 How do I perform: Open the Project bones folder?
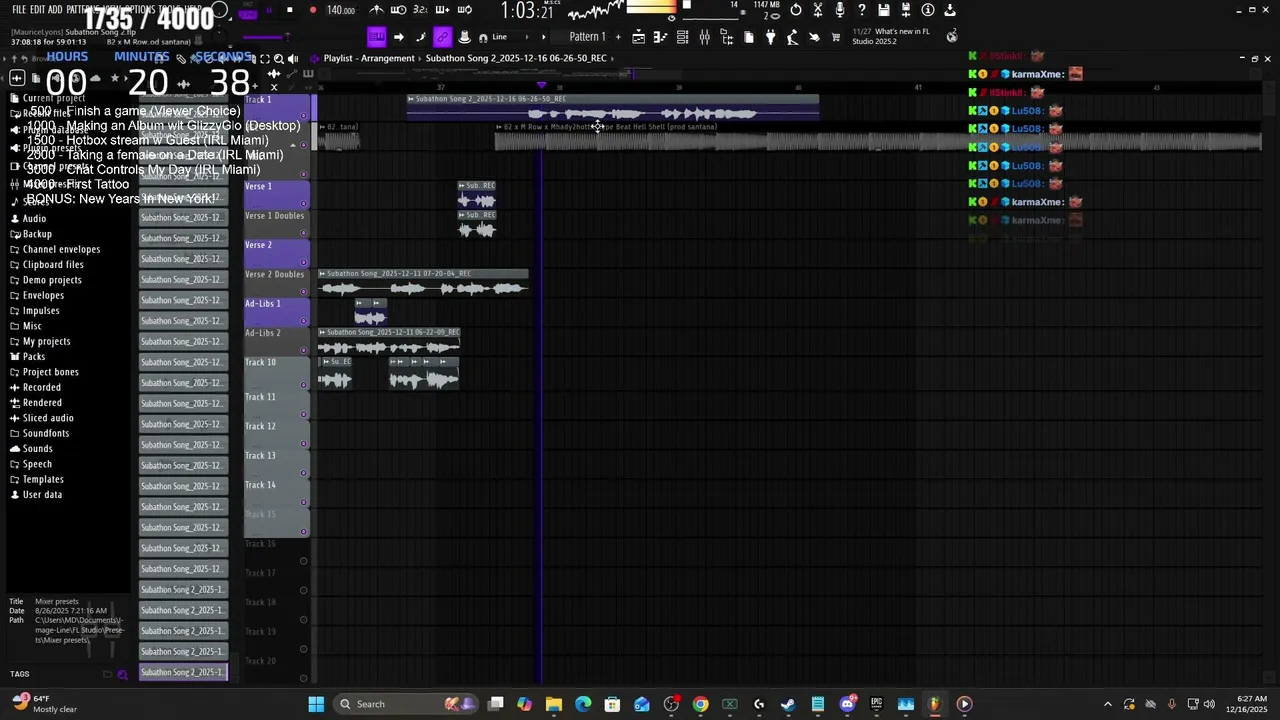50,372
